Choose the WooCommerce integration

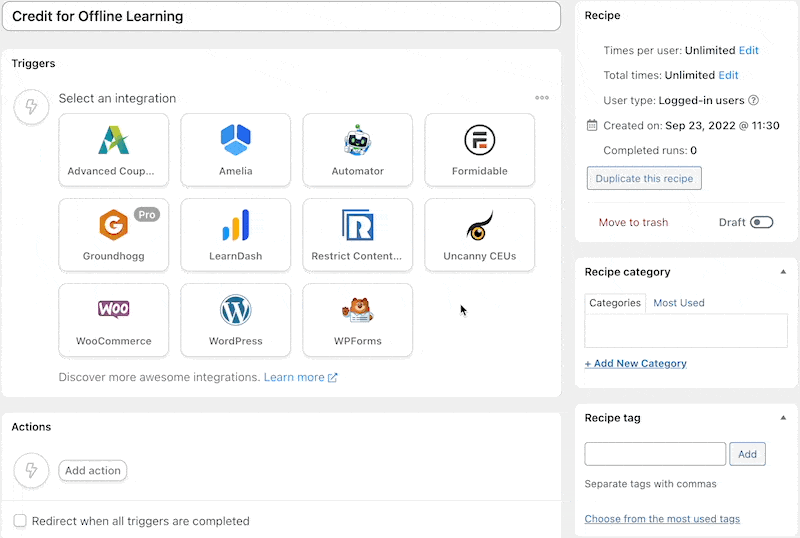pos(113,320)
